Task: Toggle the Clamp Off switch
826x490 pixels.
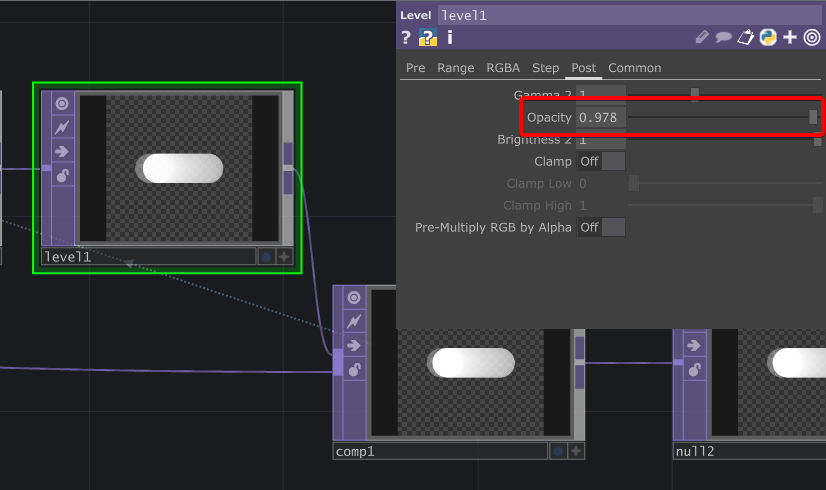Action: [x=601, y=161]
